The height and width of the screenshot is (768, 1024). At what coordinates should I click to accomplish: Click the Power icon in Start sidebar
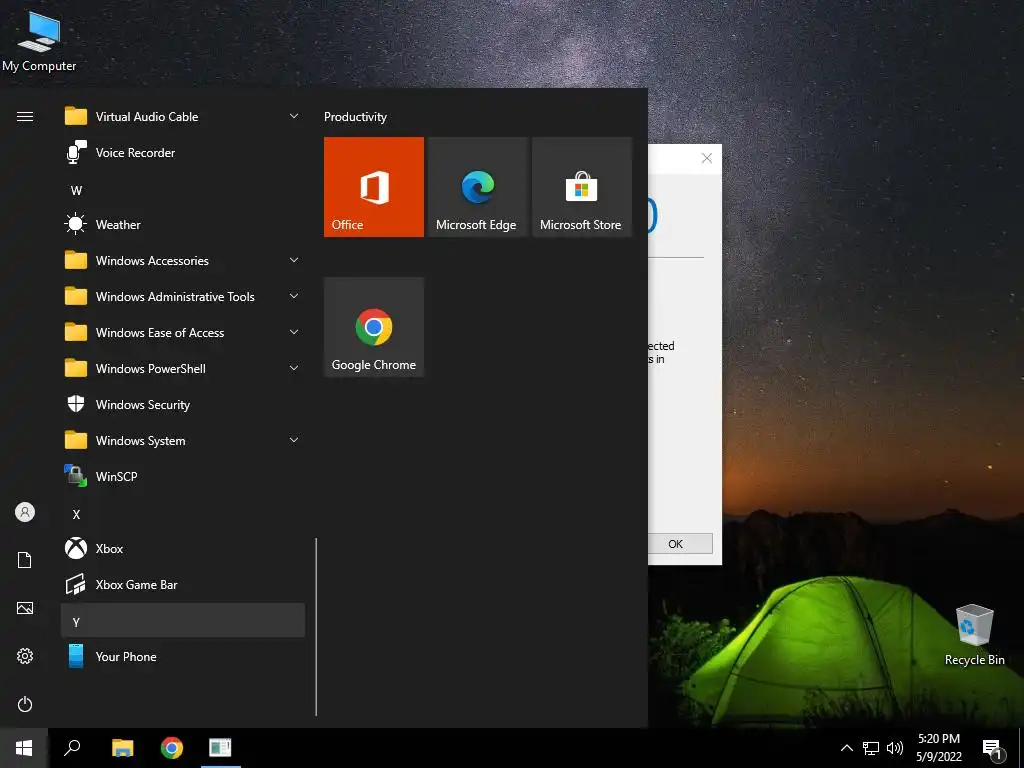click(x=25, y=704)
